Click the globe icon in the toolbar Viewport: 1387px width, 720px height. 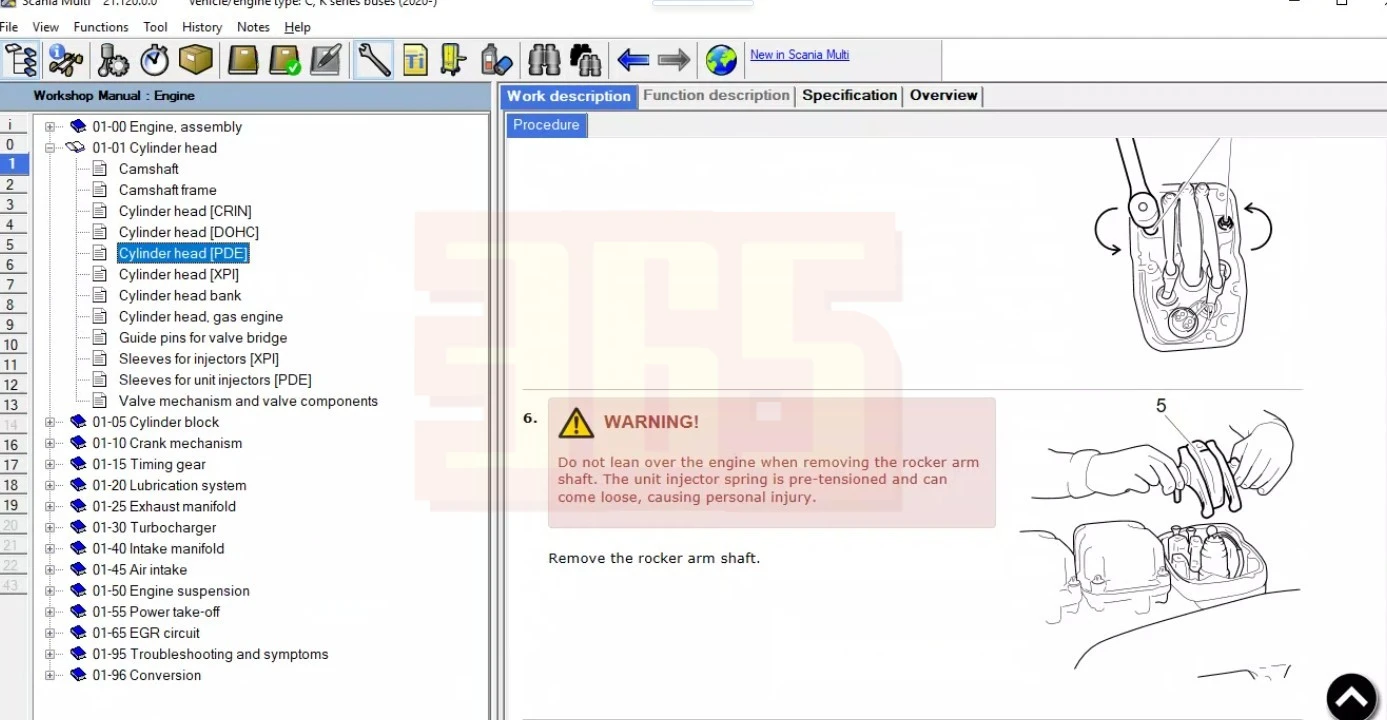tap(721, 60)
